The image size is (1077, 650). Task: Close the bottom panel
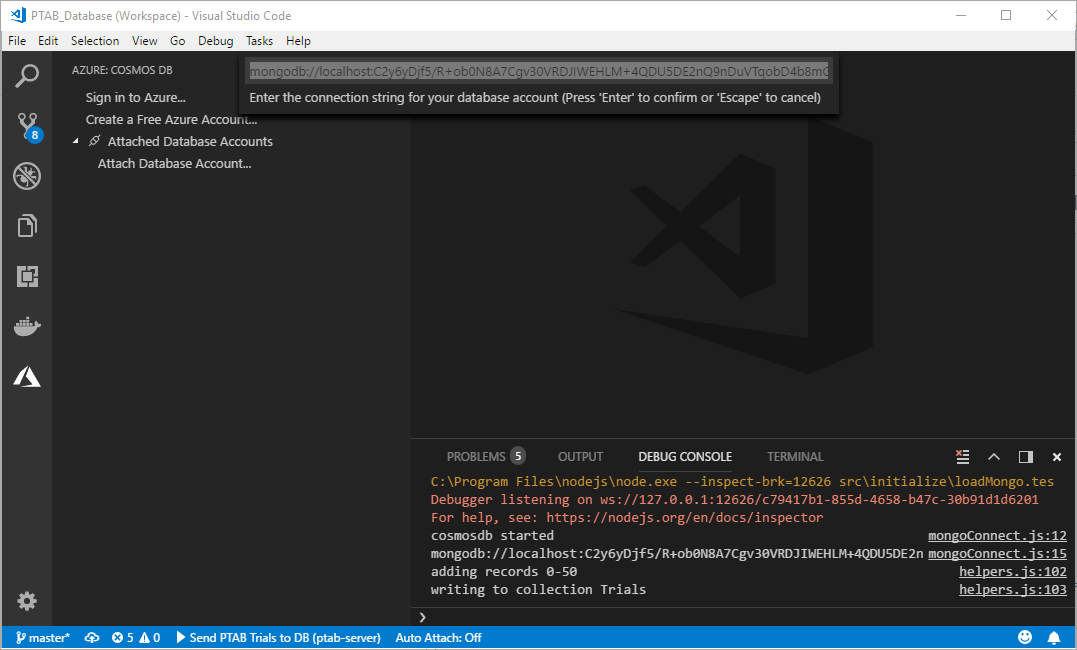point(1057,457)
